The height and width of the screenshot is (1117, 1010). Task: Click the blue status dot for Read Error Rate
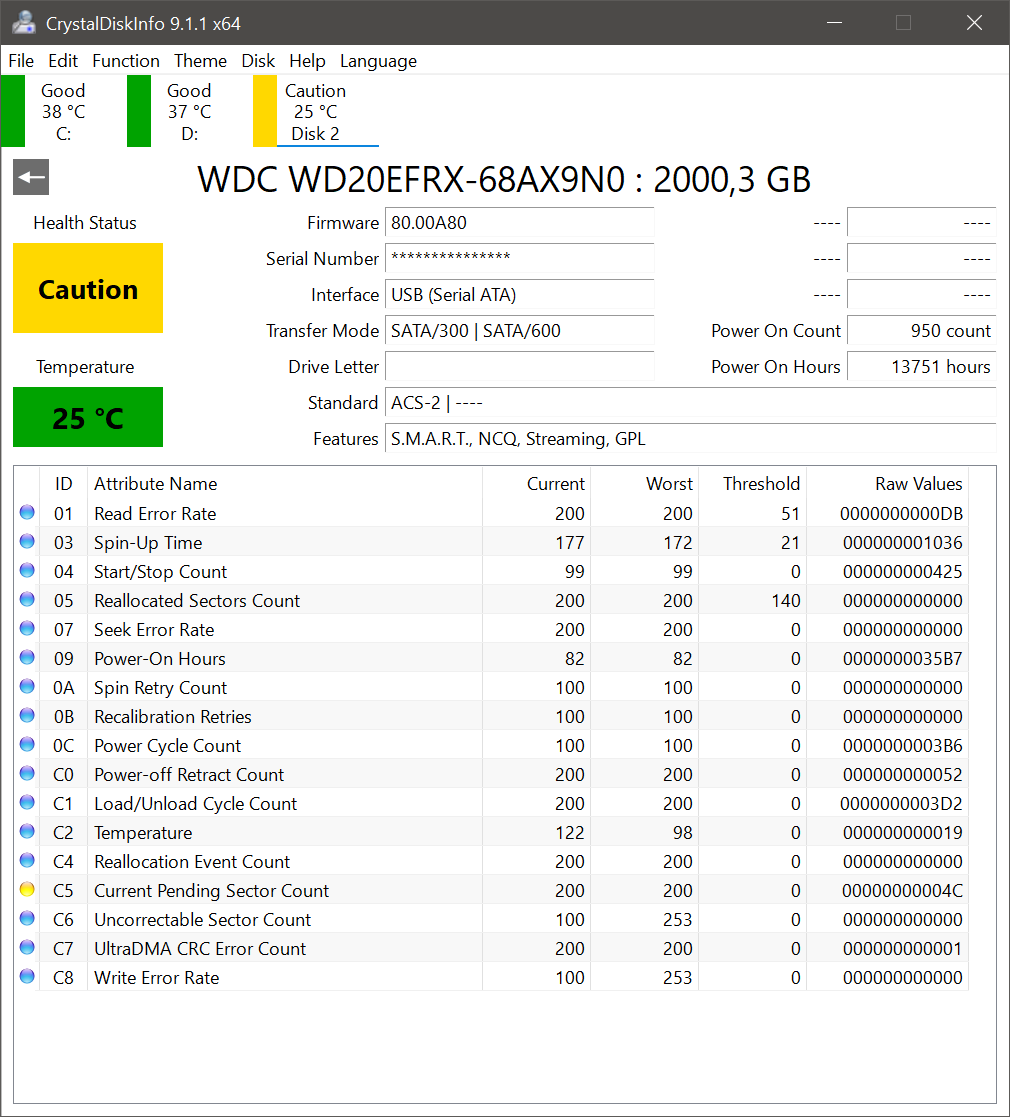coord(27,512)
